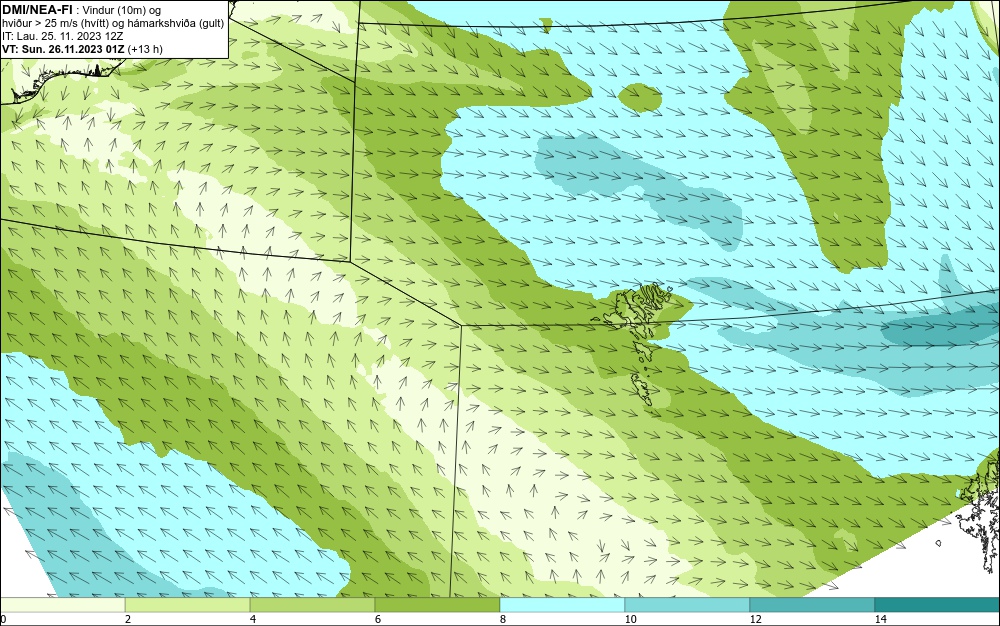The height and width of the screenshot is (626, 1000).
Task: Click the 12–14 m/s darker teal legend swatch
Action: [x=812, y=605]
